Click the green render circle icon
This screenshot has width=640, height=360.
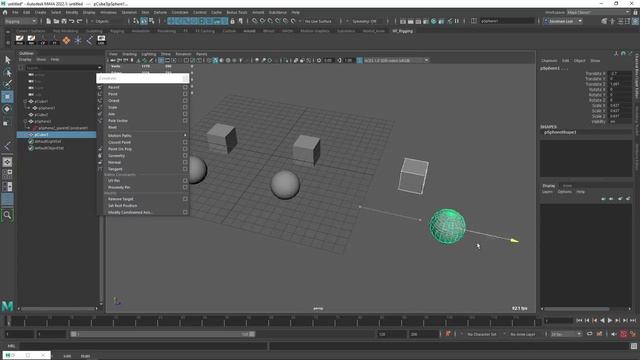(433, 21)
